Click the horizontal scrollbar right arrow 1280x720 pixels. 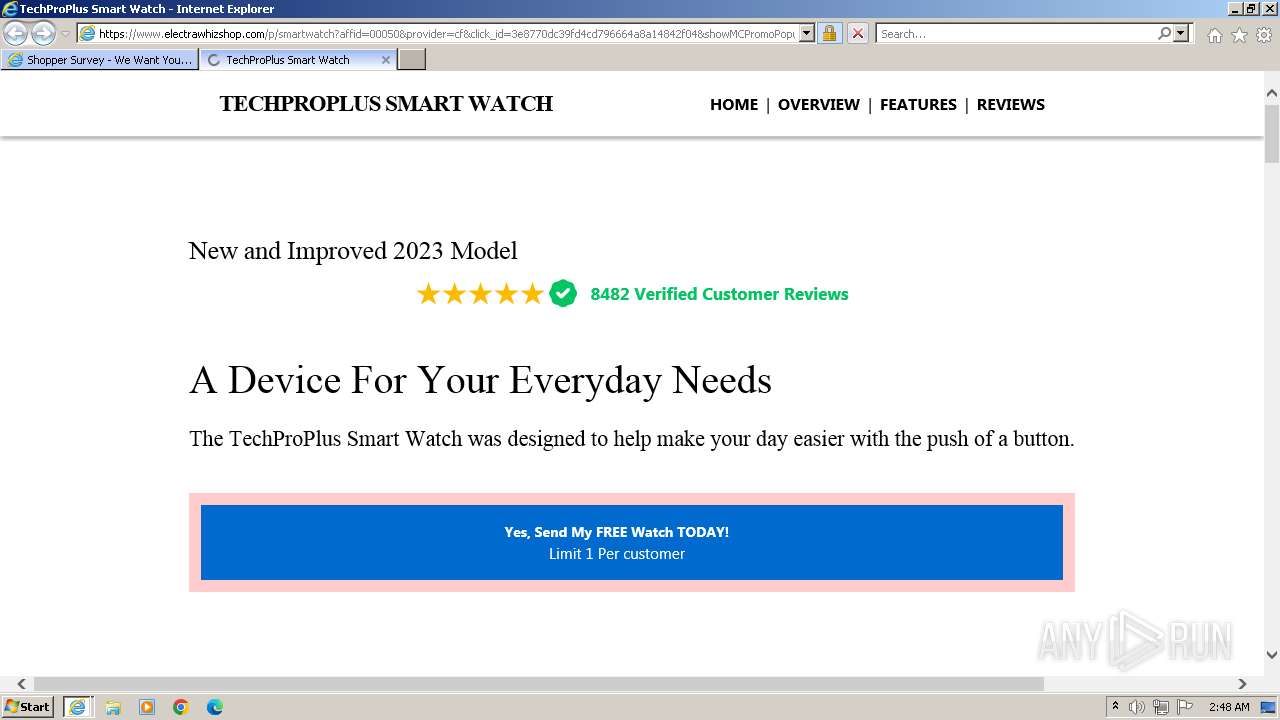point(1242,684)
